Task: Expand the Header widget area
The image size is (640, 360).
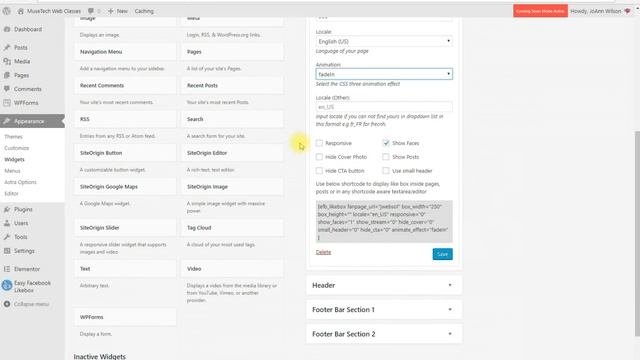Action: 384,285
